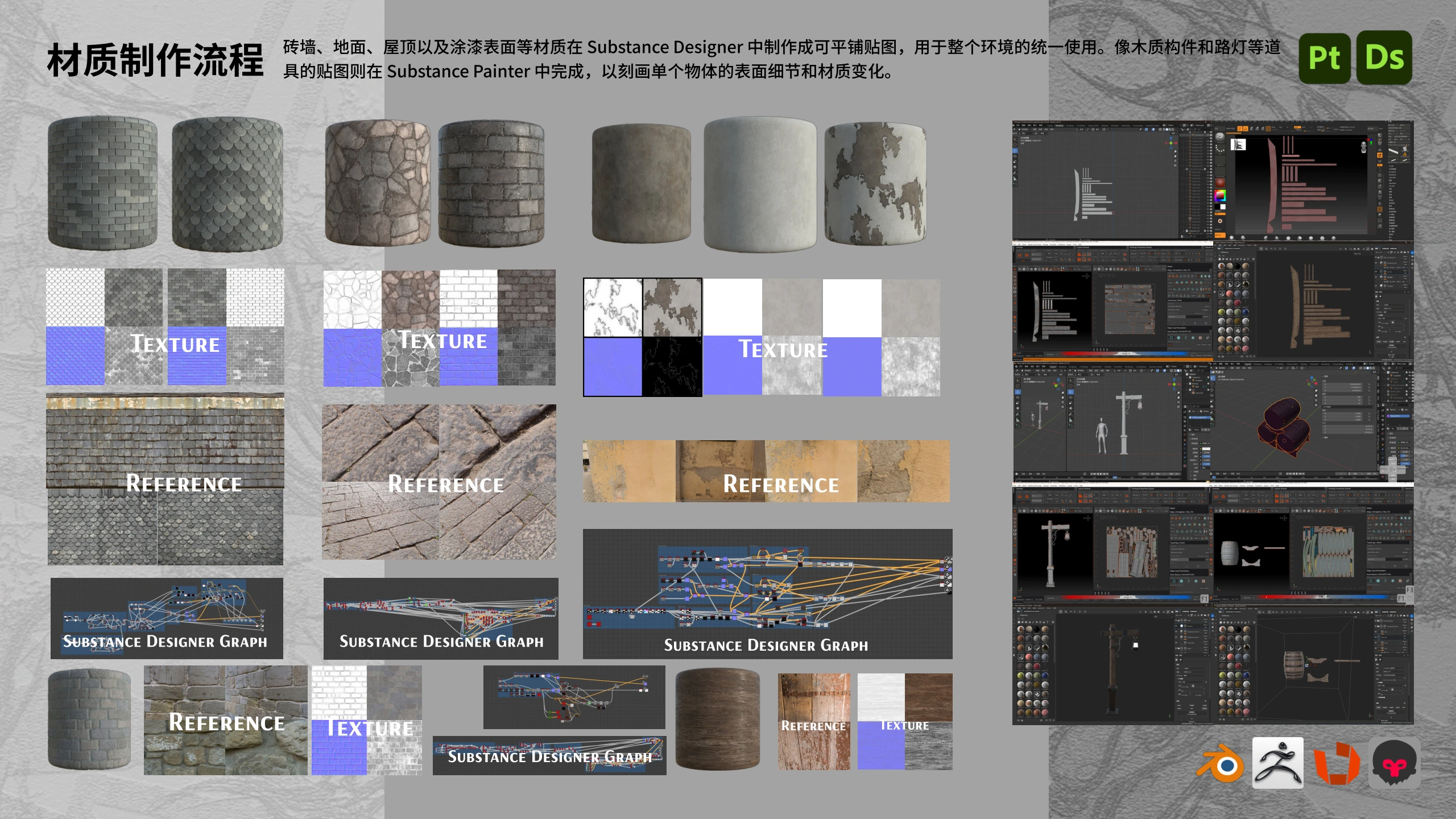
Task: Select the peeling plaster cylinder preview
Action: point(876,184)
